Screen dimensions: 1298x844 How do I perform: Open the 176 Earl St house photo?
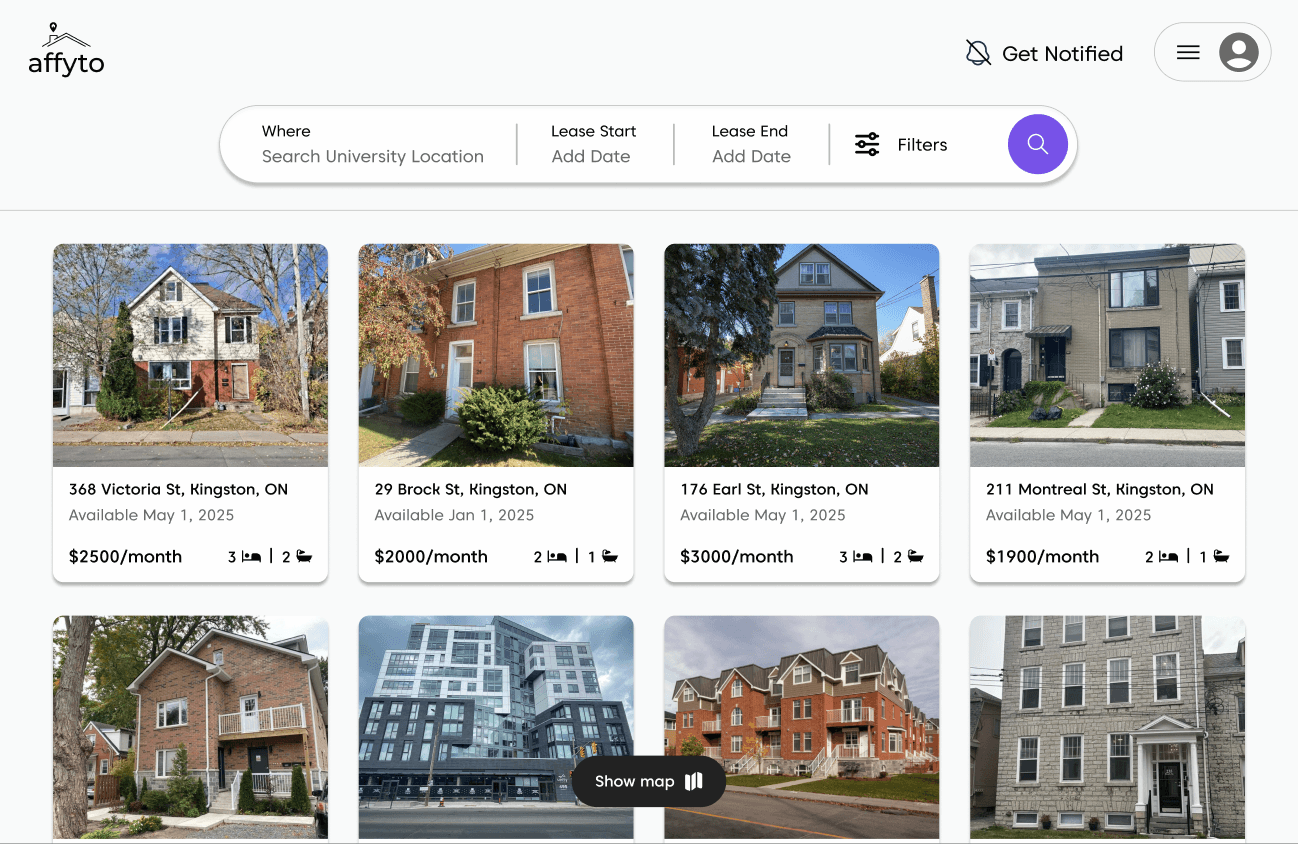coord(802,355)
